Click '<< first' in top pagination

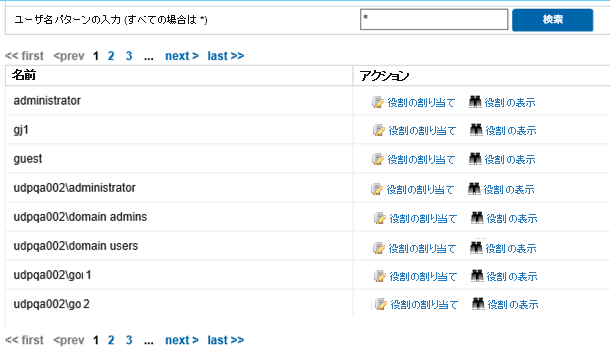click(x=24, y=56)
